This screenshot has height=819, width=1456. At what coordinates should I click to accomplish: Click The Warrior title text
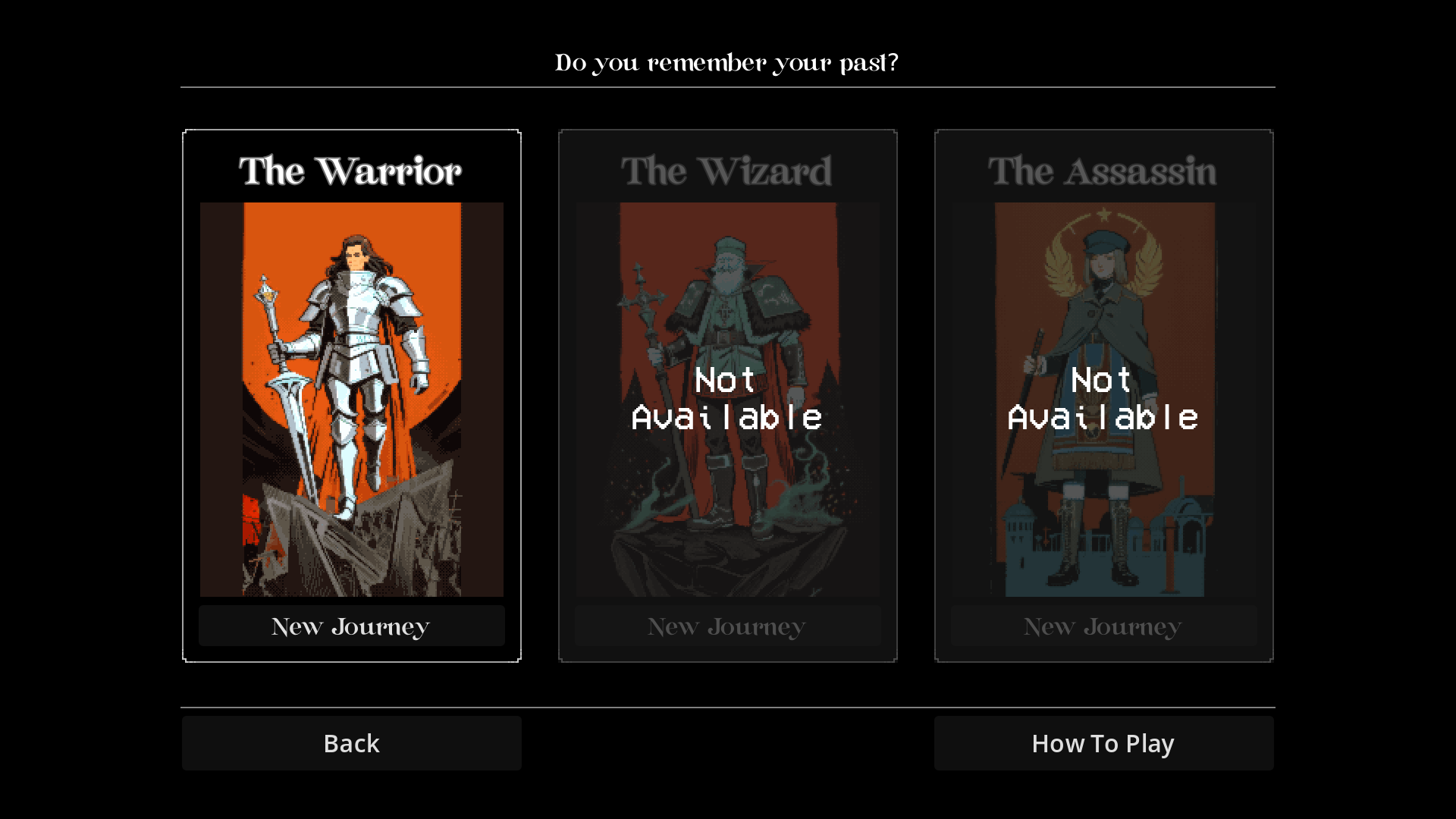click(x=350, y=171)
